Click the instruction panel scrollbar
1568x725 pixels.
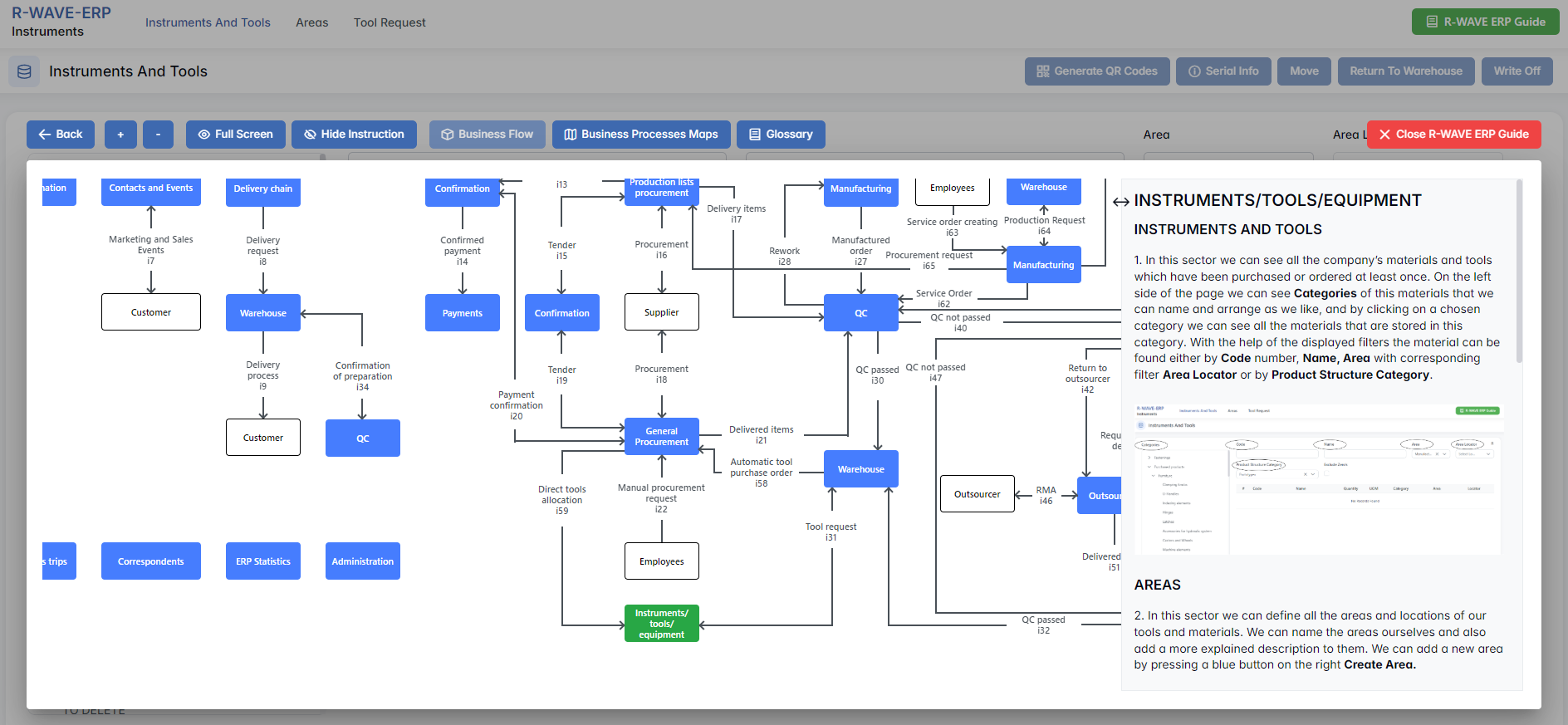coord(1519,274)
